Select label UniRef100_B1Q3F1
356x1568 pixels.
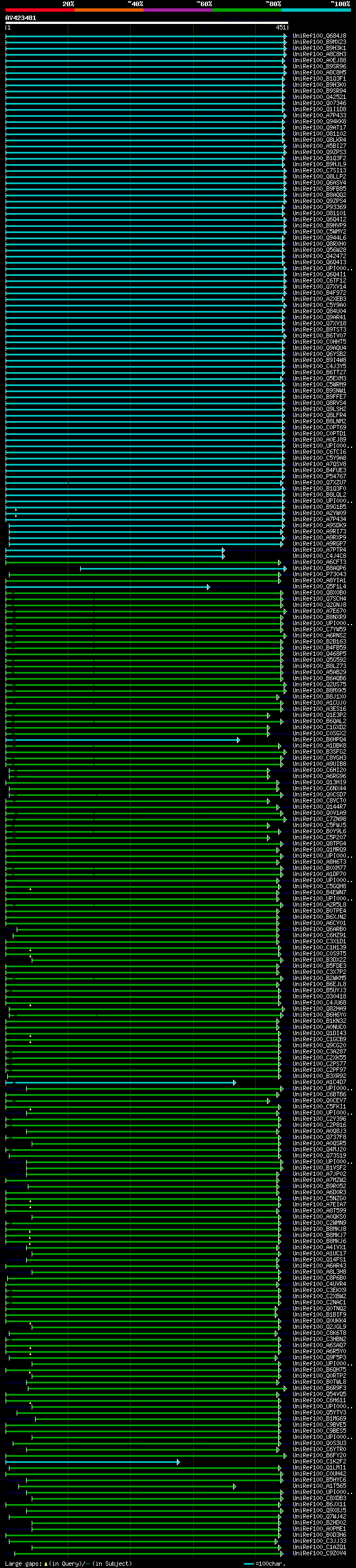click(319, 78)
